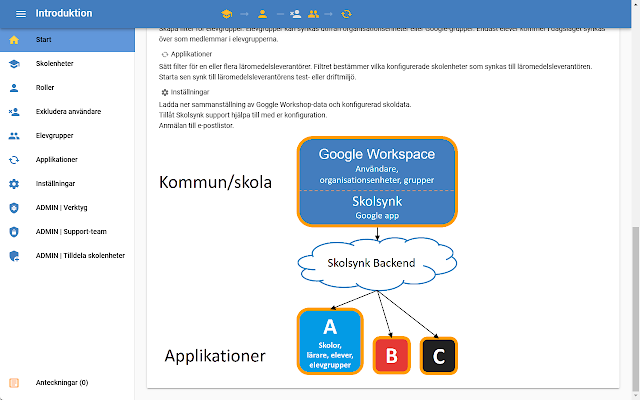Click the remove-person icon beside Exkludera användare

(14, 112)
